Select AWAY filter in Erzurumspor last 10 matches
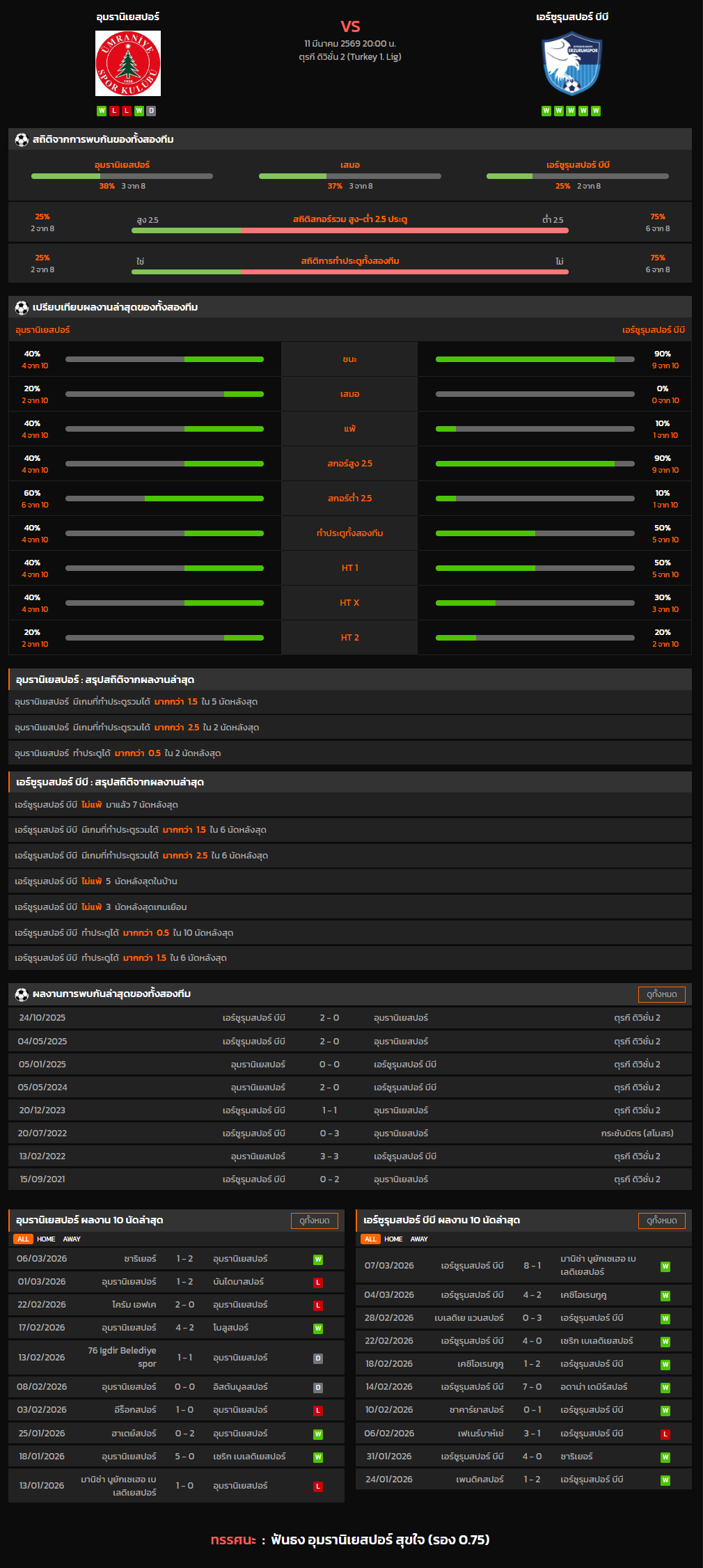Image resolution: width=703 pixels, height=1568 pixels. [x=419, y=1239]
